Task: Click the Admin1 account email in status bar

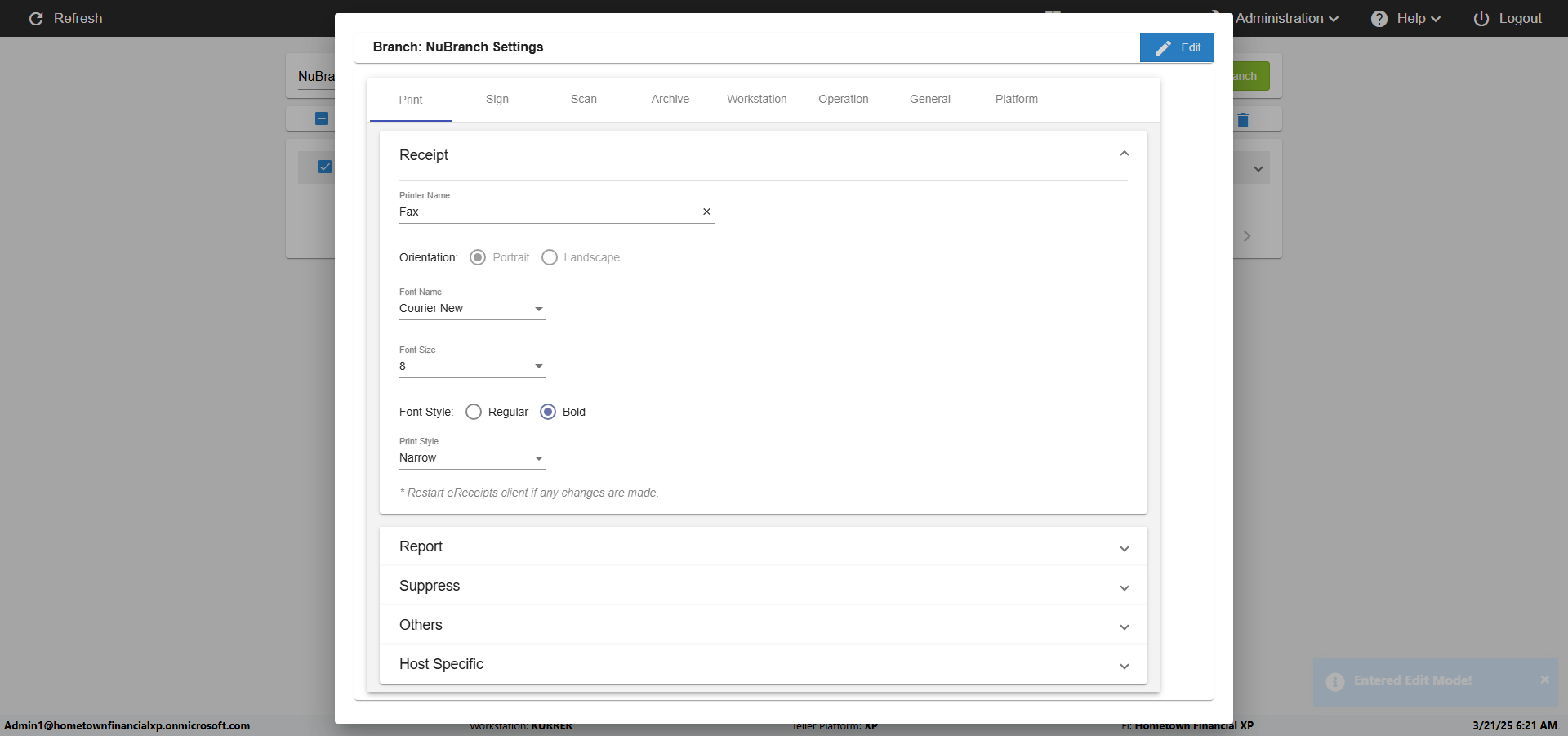Action: coord(127,725)
